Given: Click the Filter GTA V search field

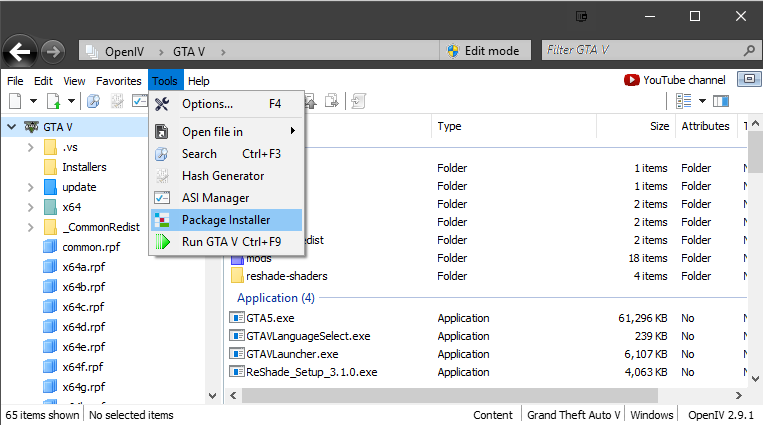Looking at the screenshot, I should click(644, 50).
